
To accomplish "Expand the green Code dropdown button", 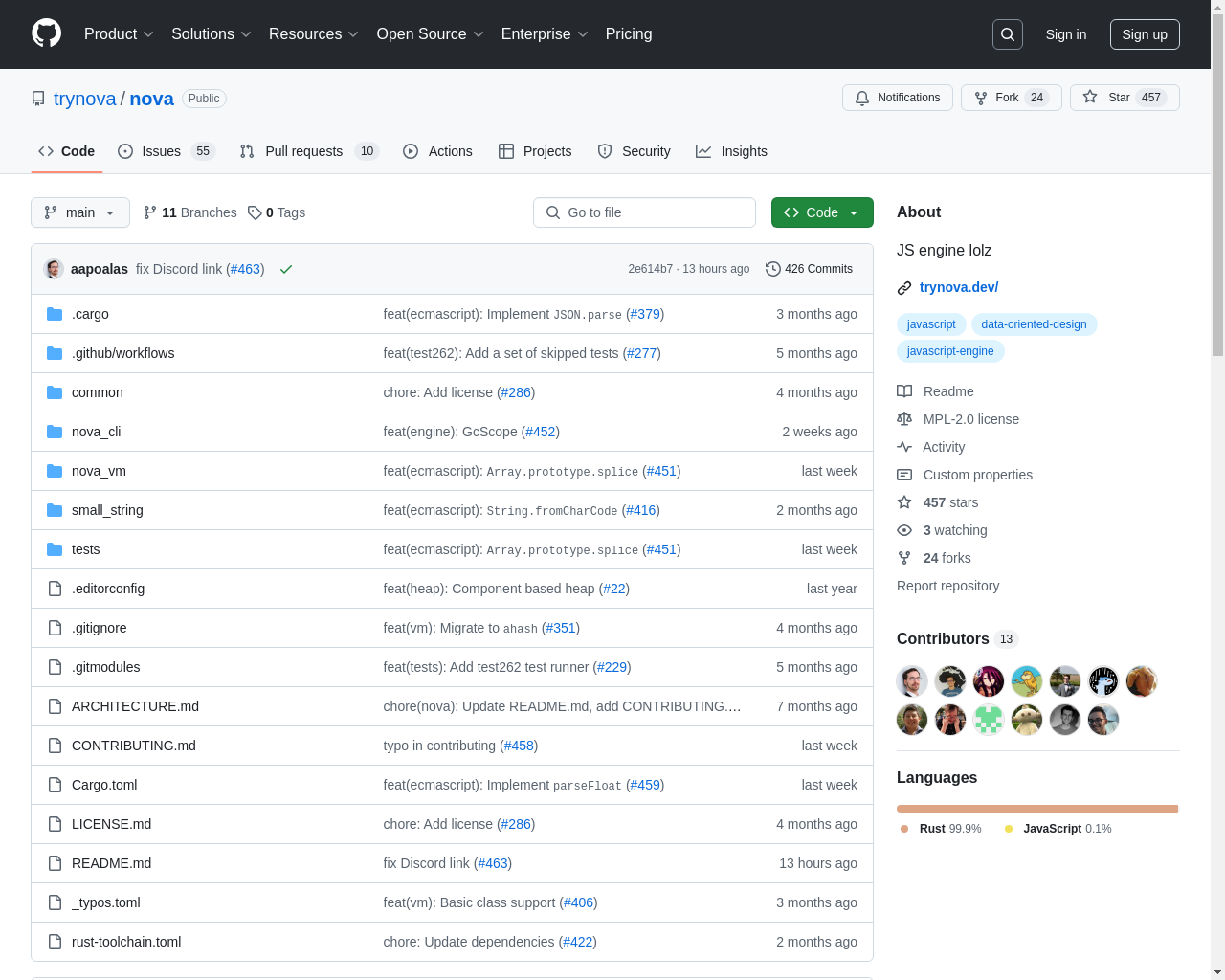I will tap(822, 212).
